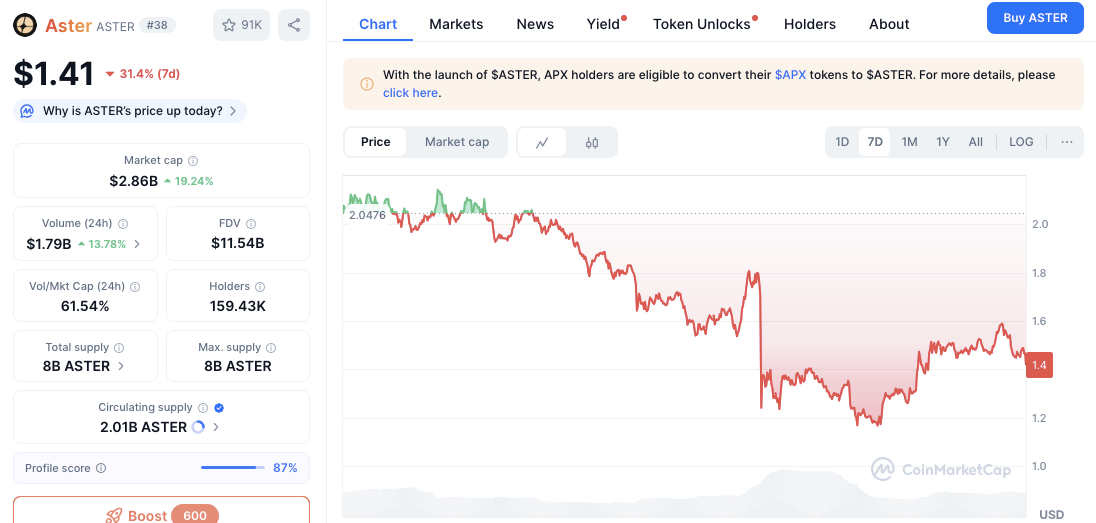Screen dimensions: 1096x523
Task: Click the share icon next to watchlist star
Action: point(293,25)
